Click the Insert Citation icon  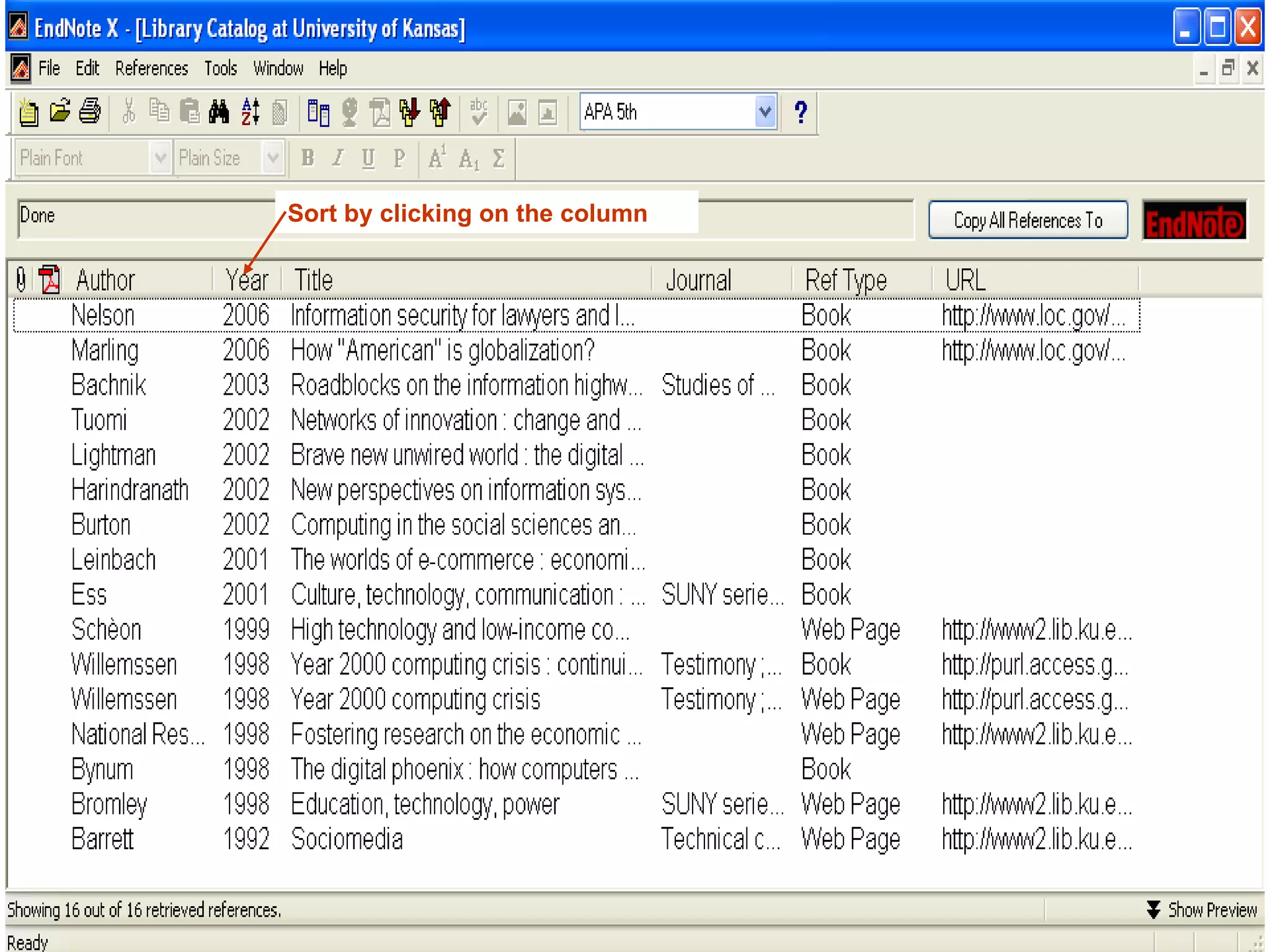coord(318,113)
